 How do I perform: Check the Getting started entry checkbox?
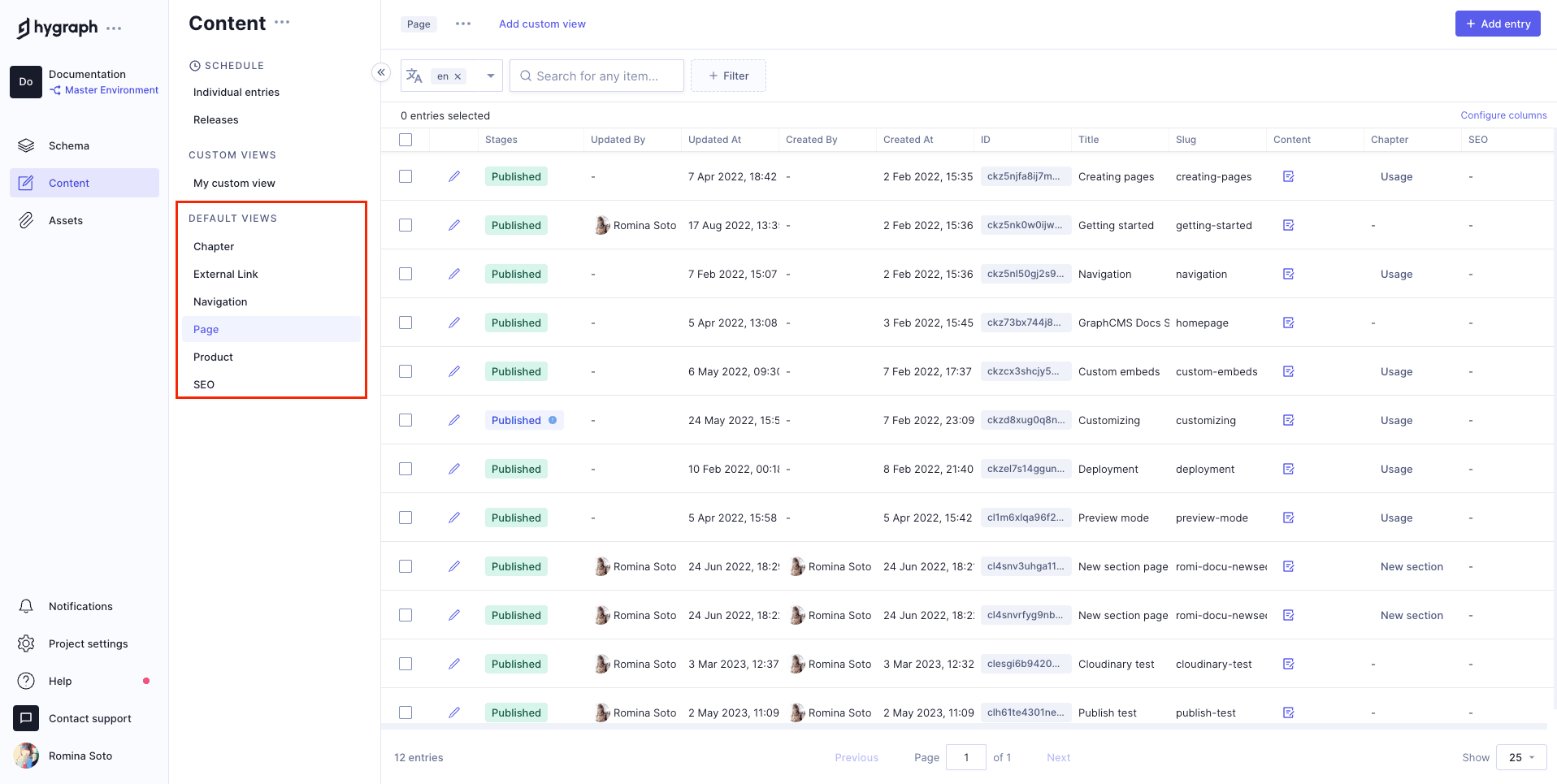406,225
